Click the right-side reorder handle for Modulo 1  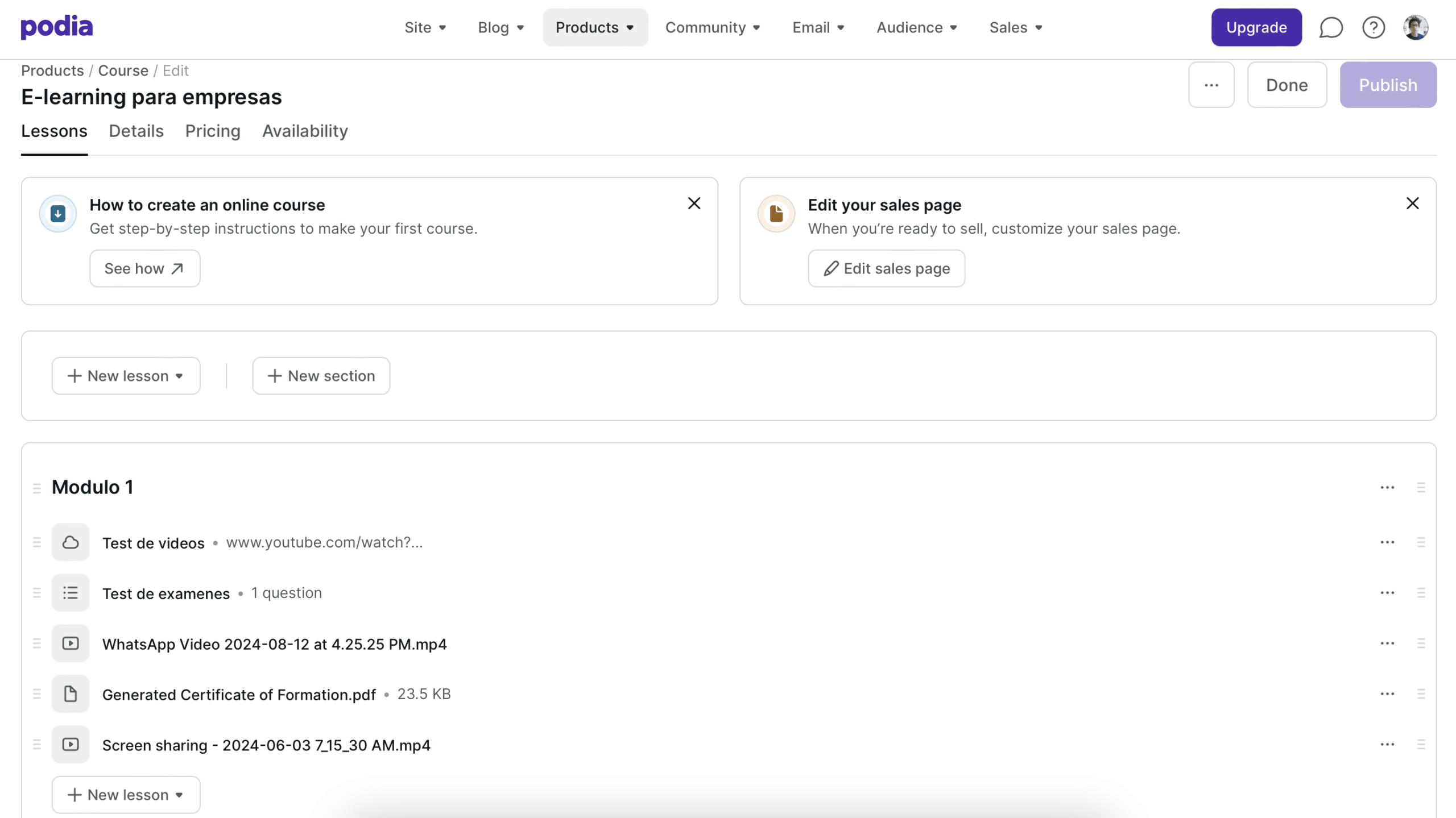point(1421,488)
